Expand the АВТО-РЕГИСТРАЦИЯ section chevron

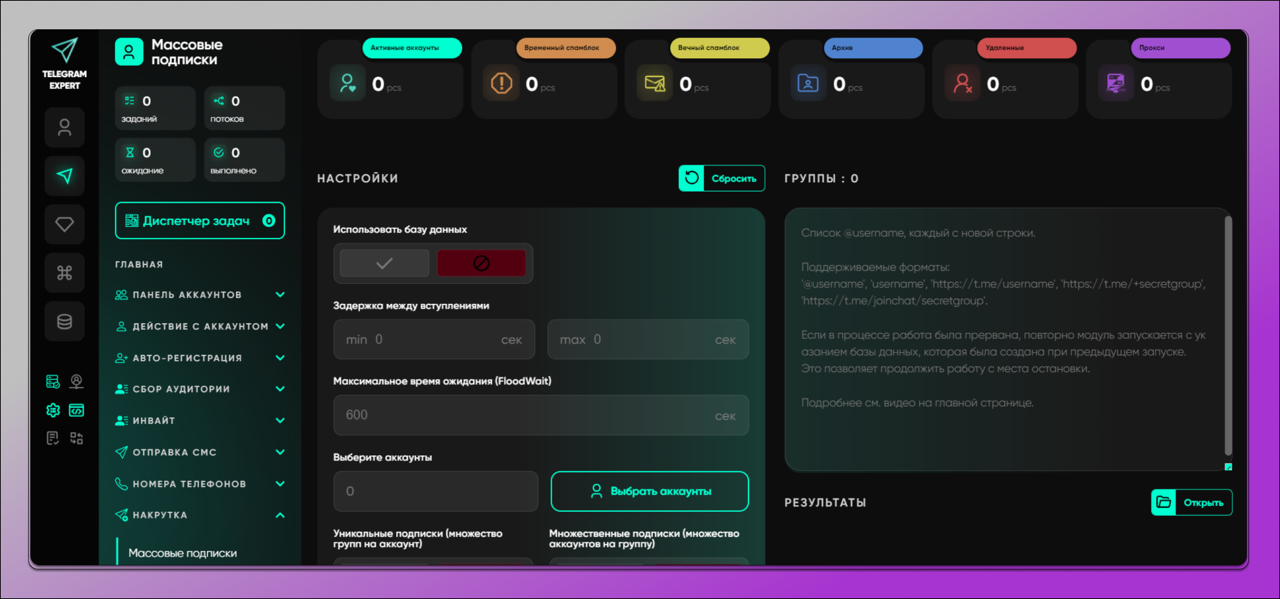[x=280, y=358]
